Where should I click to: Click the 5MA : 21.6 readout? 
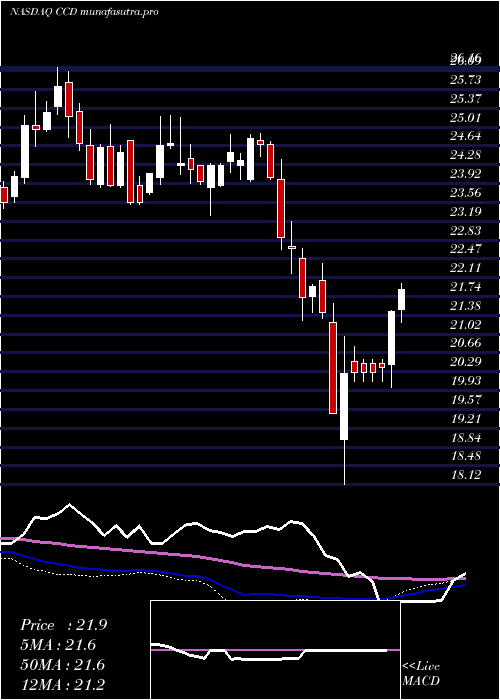coord(58,645)
